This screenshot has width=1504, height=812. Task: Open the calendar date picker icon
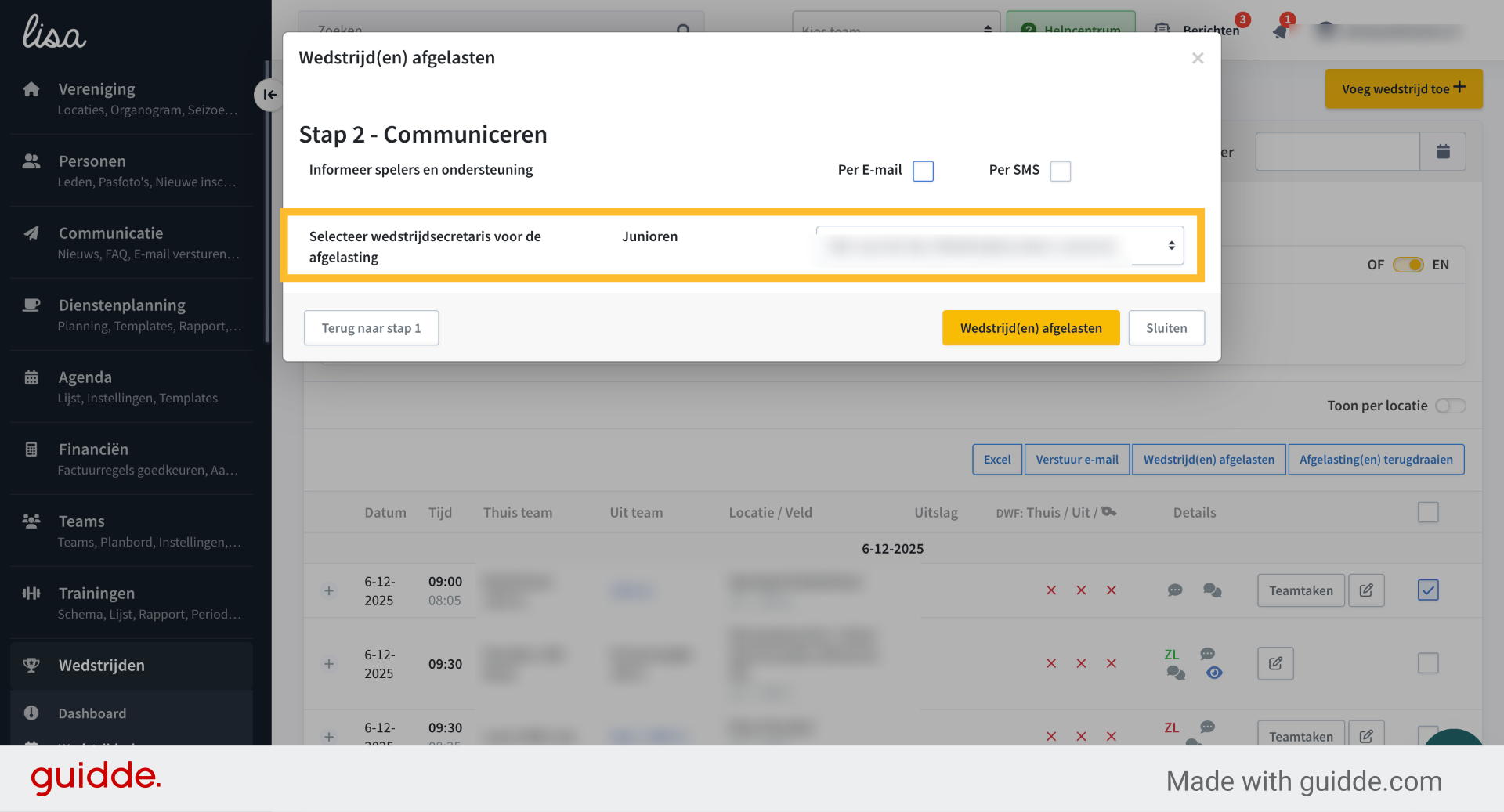coord(1443,151)
